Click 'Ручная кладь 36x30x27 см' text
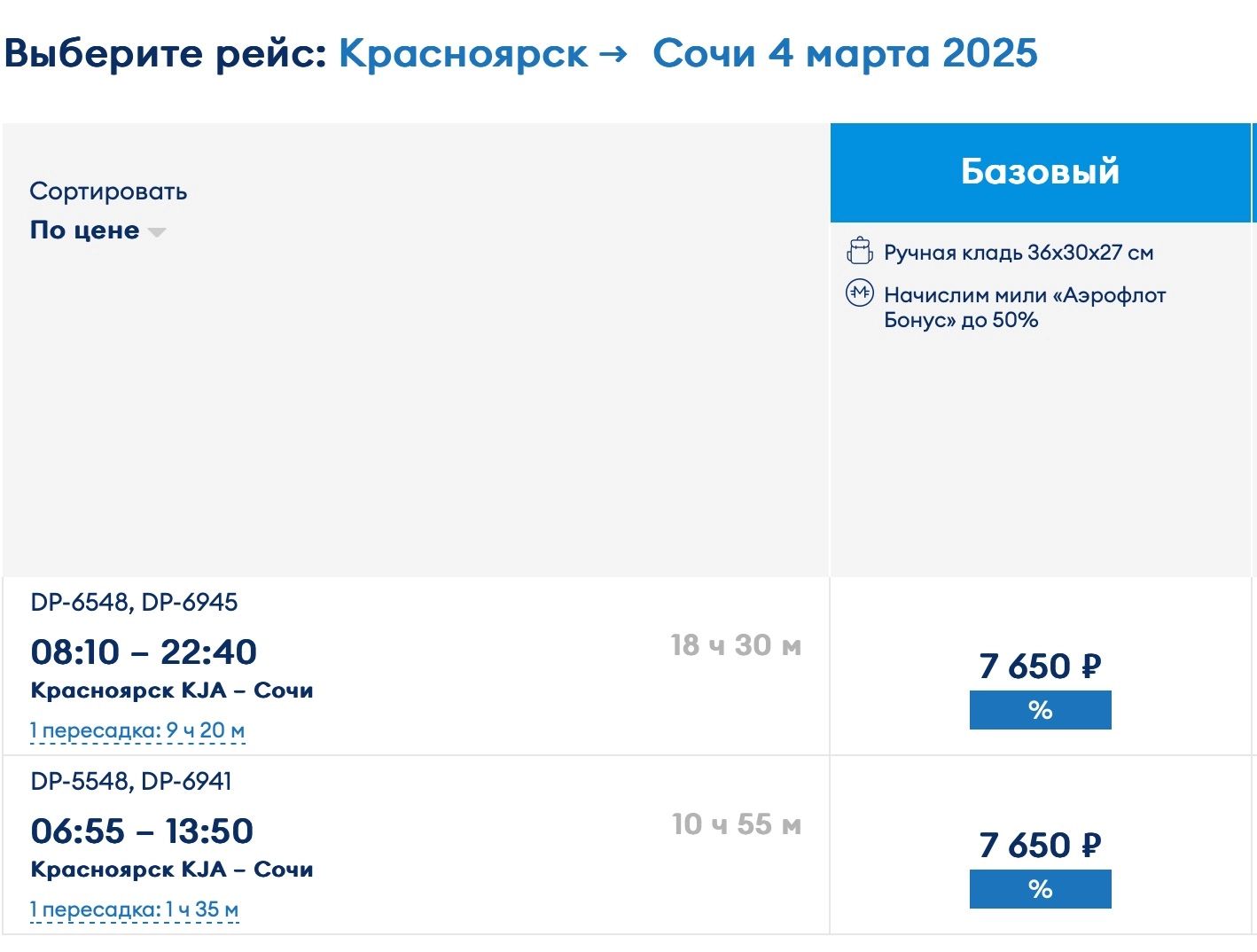1257x952 pixels. (1019, 253)
